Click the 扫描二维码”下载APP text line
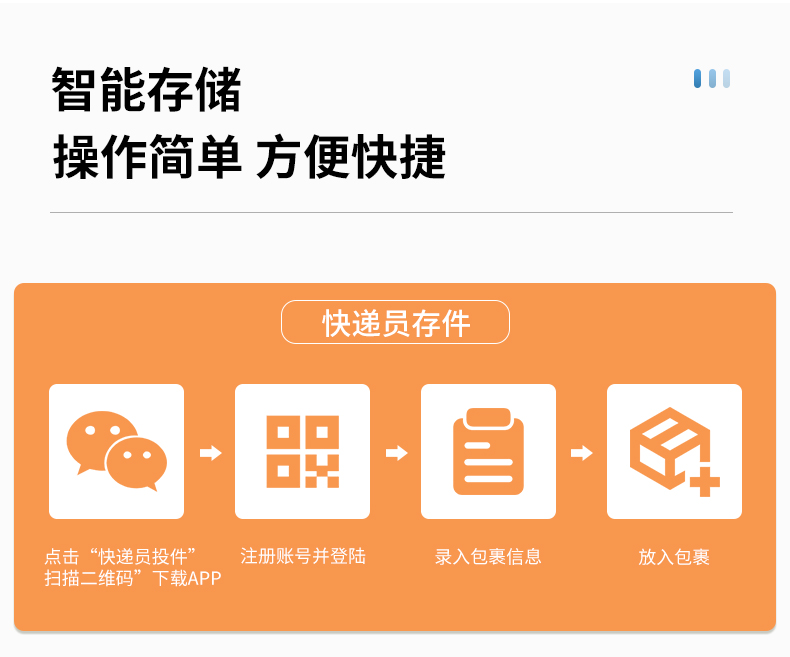The width and height of the screenshot is (790, 657). pos(133,578)
